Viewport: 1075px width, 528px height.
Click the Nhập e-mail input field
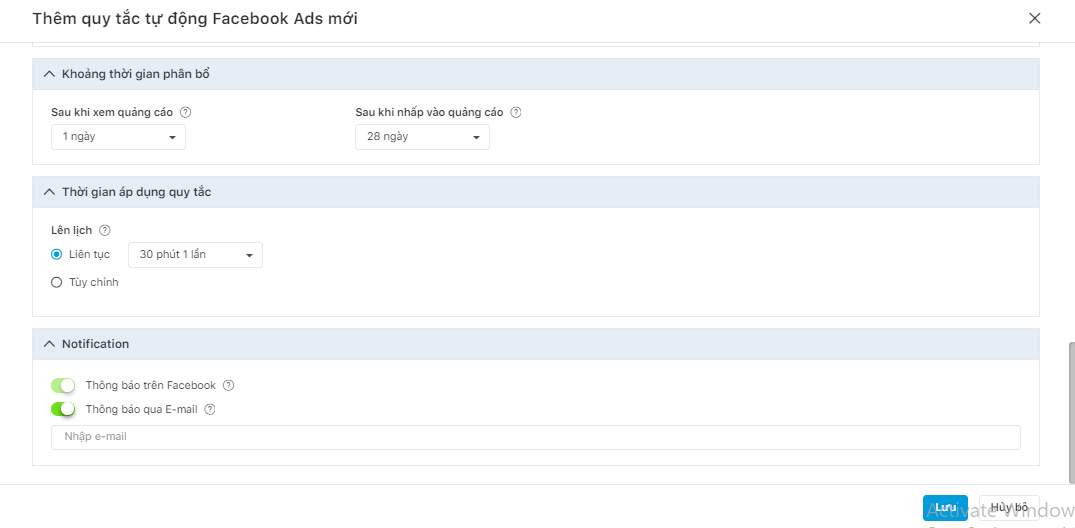click(535, 437)
